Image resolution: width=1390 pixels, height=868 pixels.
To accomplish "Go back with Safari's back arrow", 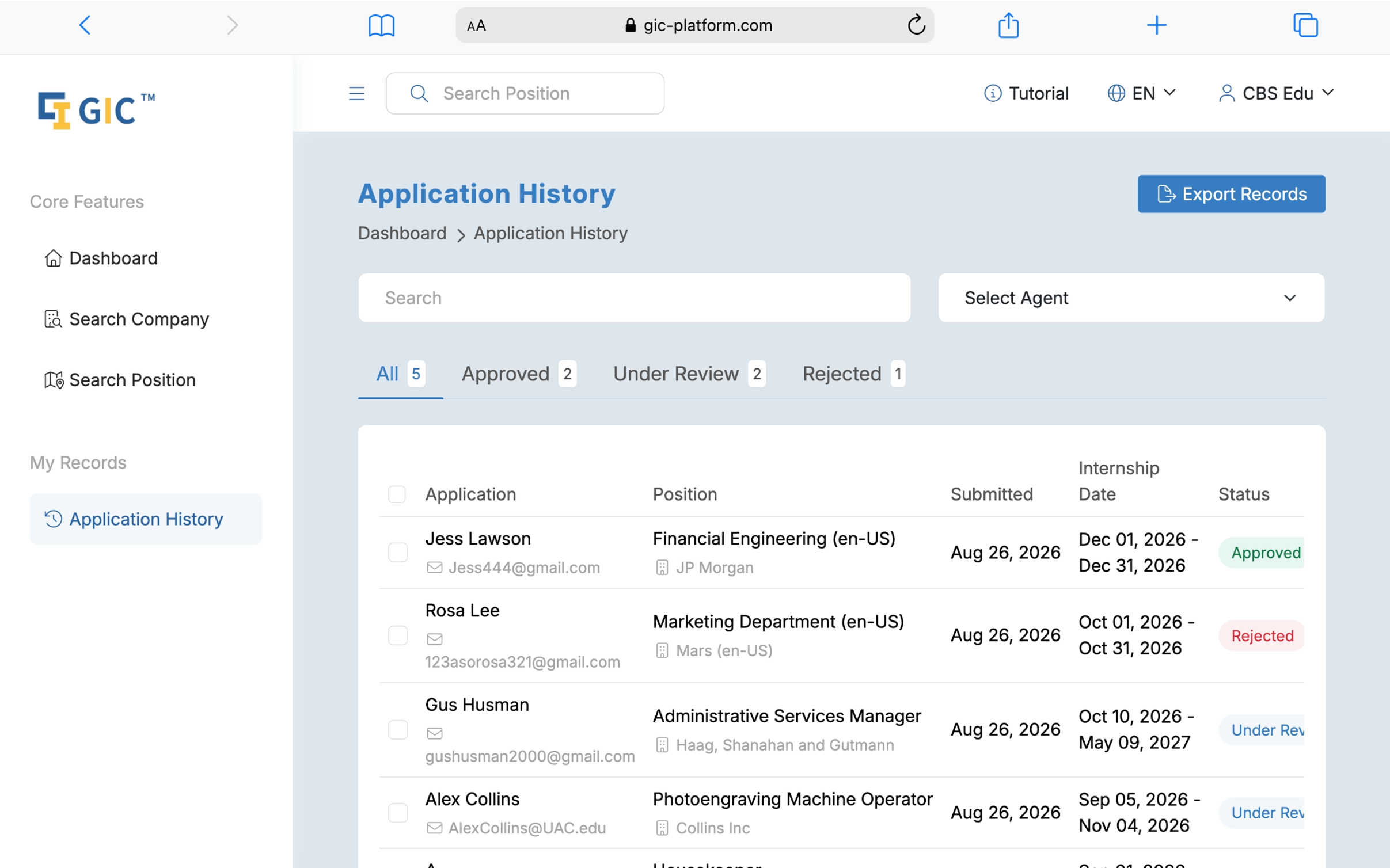I will pos(85,25).
